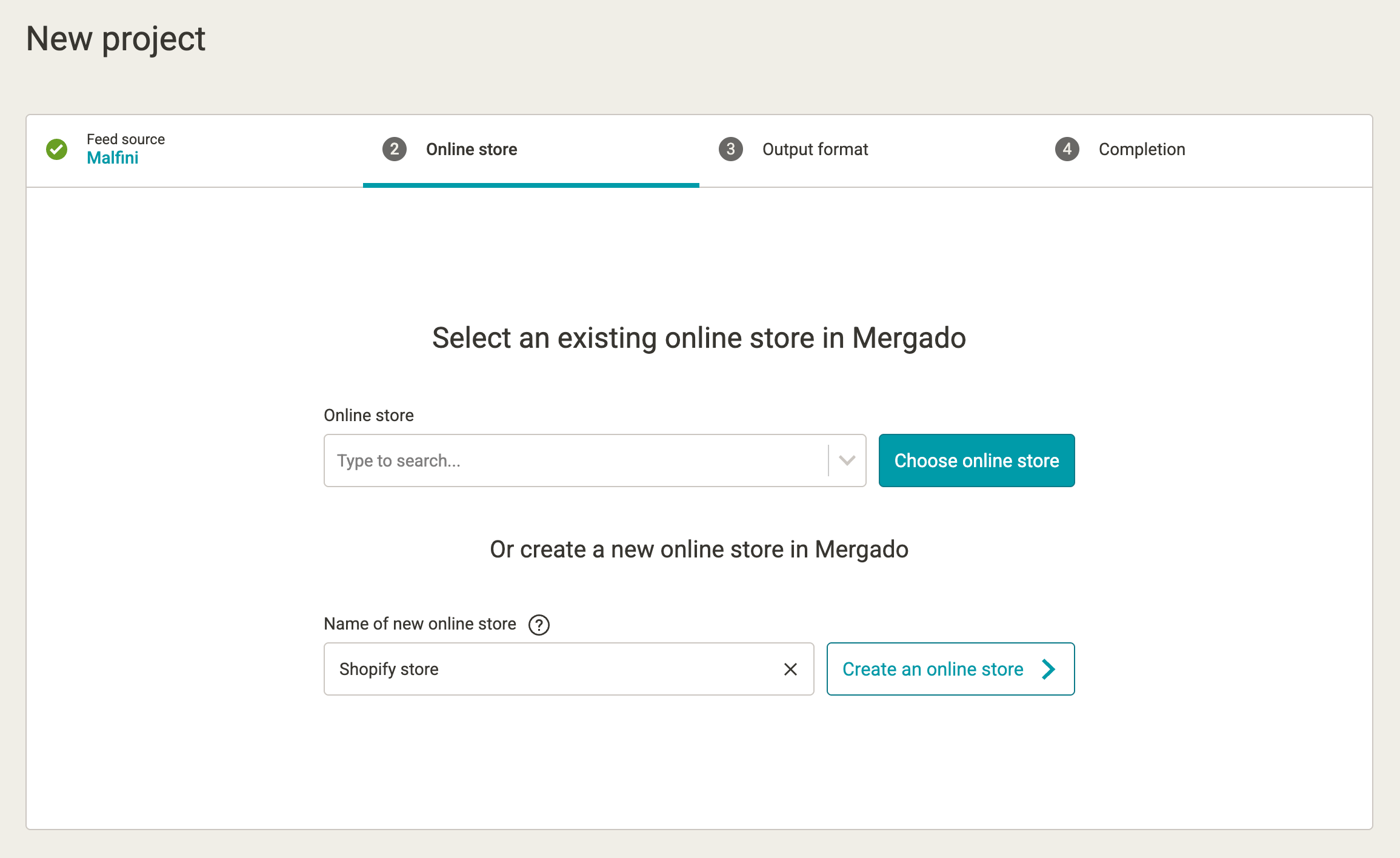The image size is (1400, 858).
Task: Click the green checkmark icon for Feed source
Action: pyautogui.click(x=57, y=149)
